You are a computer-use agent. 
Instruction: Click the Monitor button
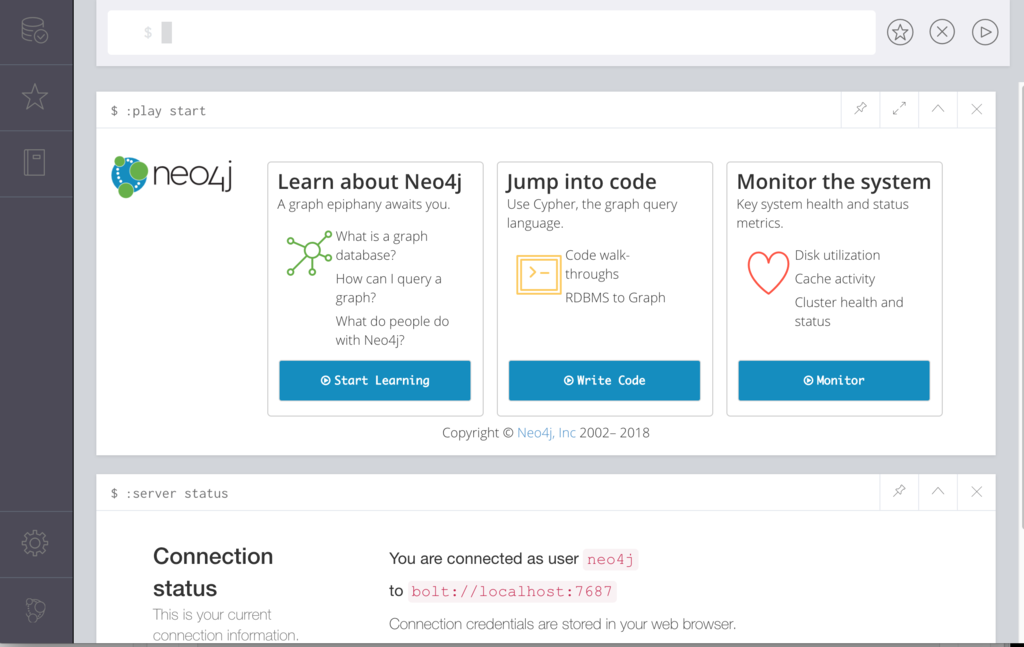click(x=834, y=381)
